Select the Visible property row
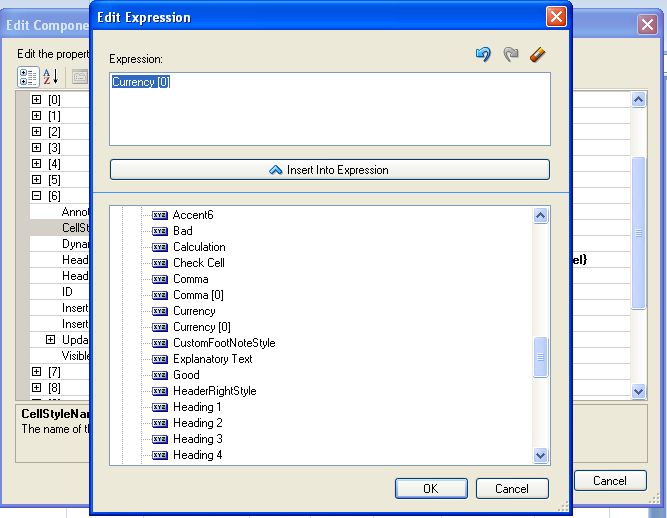667x518 pixels. [60, 356]
